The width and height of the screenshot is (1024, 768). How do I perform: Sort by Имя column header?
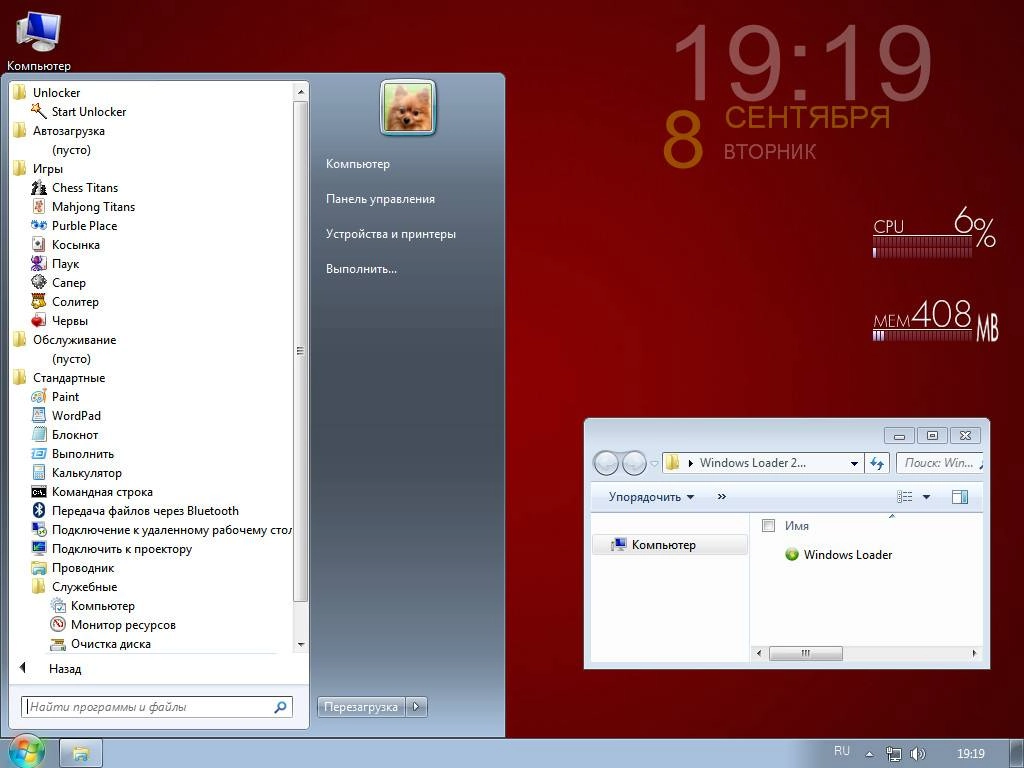coord(797,526)
